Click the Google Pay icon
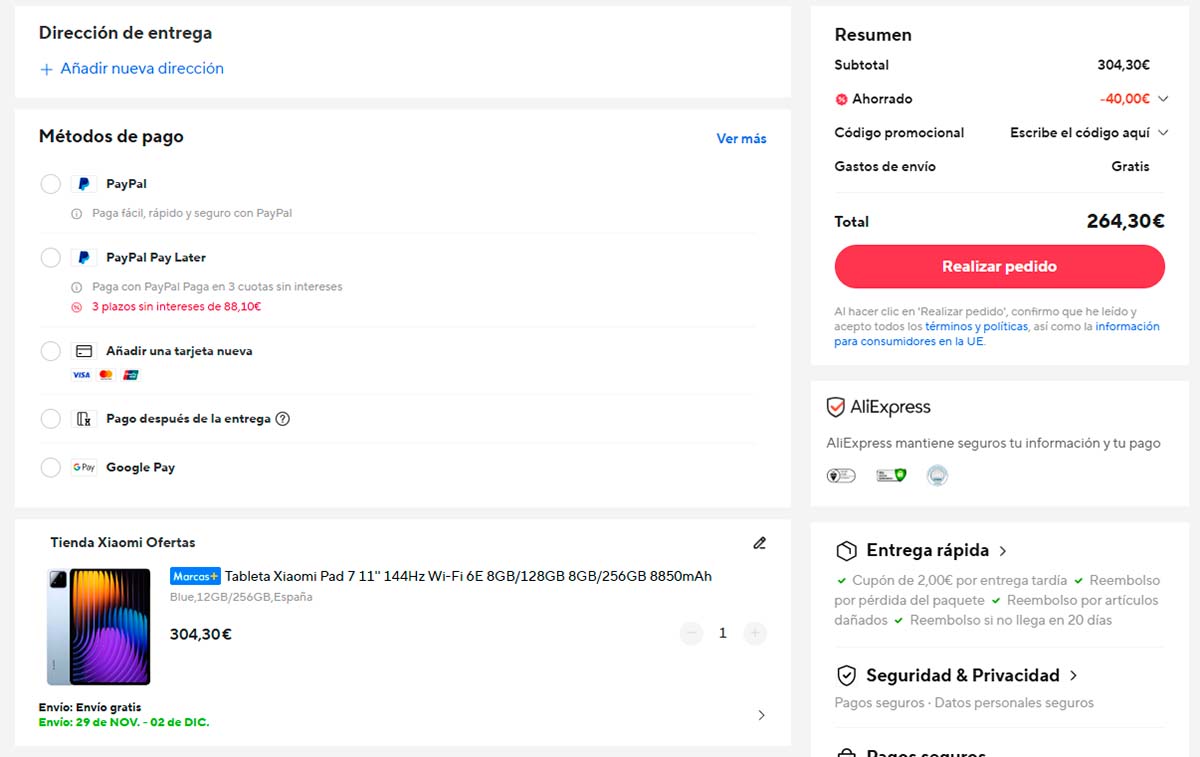 click(x=84, y=467)
